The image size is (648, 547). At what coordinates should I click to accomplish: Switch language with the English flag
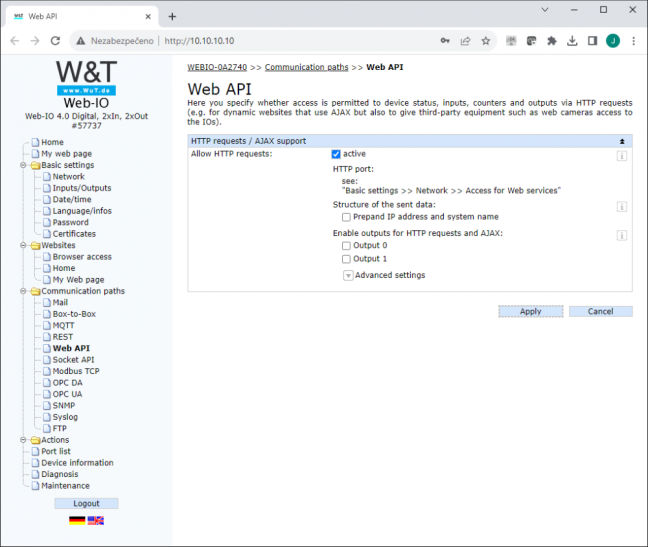[95, 521]
